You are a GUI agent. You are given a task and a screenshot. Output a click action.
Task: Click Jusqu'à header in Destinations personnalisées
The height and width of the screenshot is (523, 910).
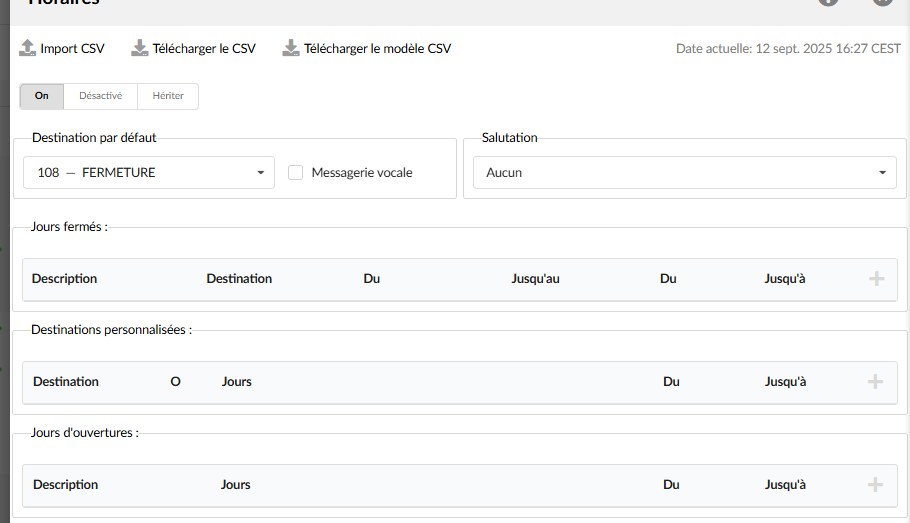click(x=785, y=382)
